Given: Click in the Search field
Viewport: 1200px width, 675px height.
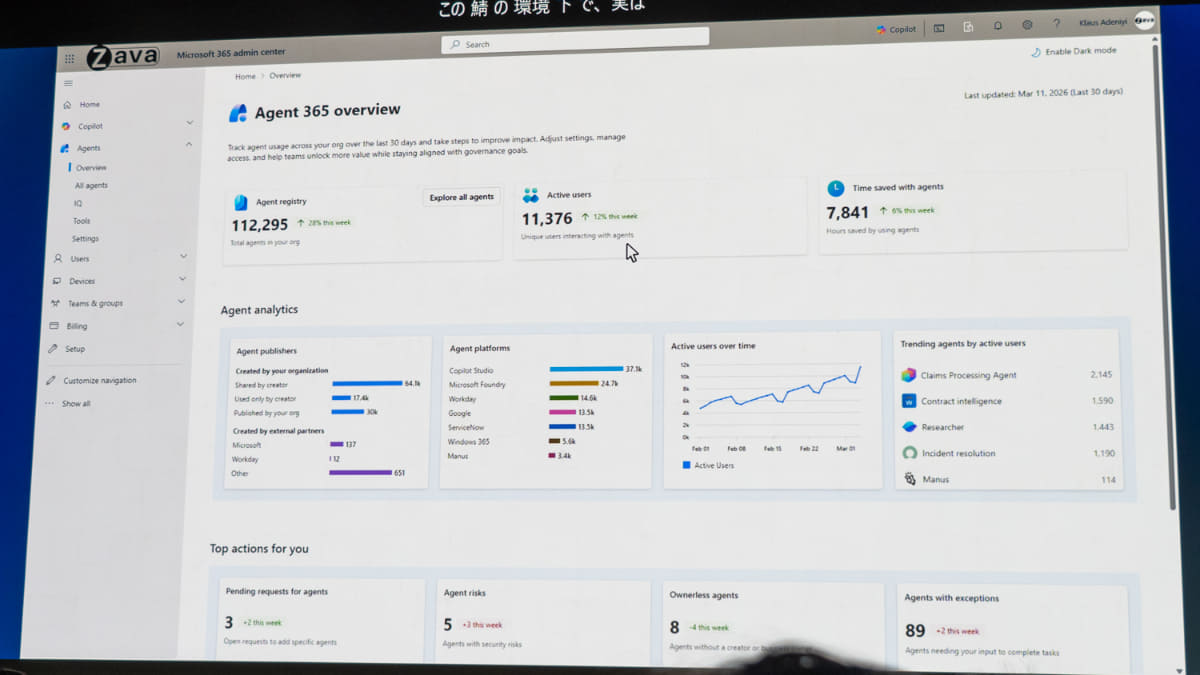Looking at the screenshot, I should pos(575,41).
